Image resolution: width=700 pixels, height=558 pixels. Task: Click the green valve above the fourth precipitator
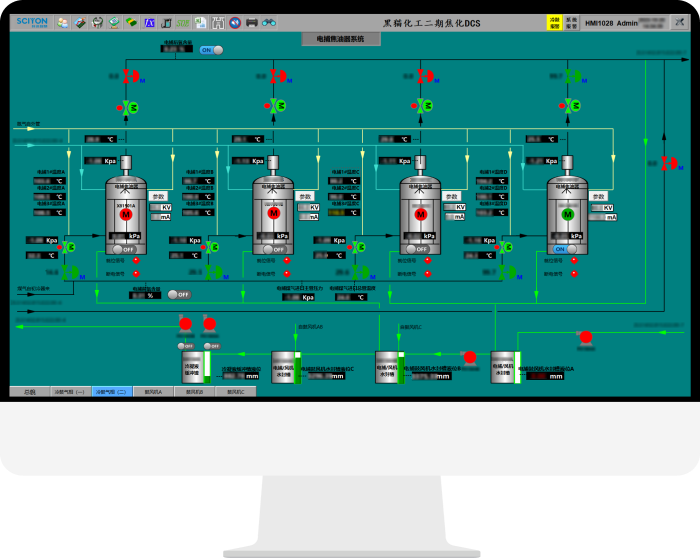click(x=571, y=76)
